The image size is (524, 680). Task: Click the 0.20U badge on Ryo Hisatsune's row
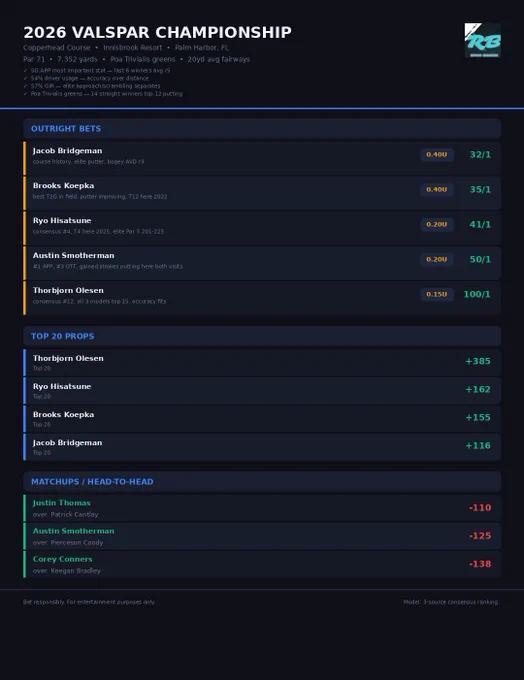pyautogui.click(x=437, y=225)
